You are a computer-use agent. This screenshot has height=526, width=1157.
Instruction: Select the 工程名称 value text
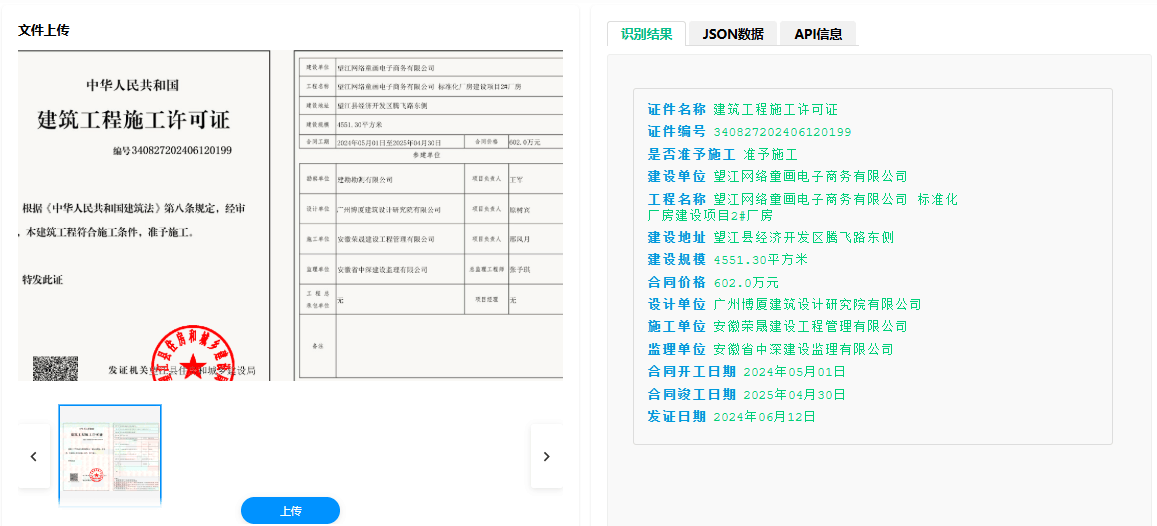point(803,207)
